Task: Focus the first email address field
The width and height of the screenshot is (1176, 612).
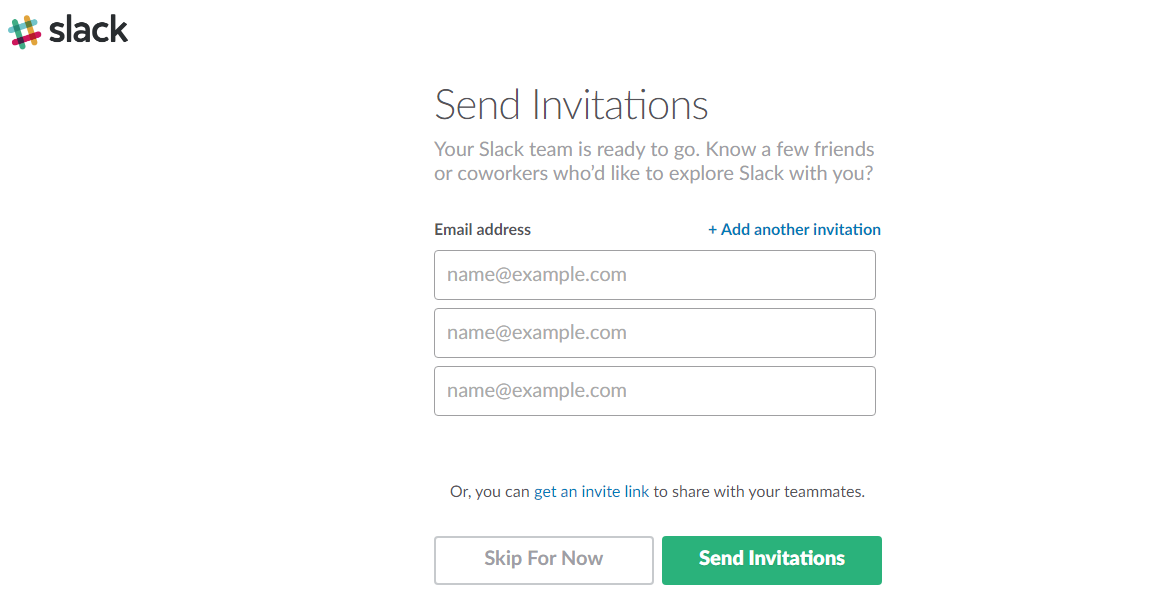Action: [x=654, y=275]
